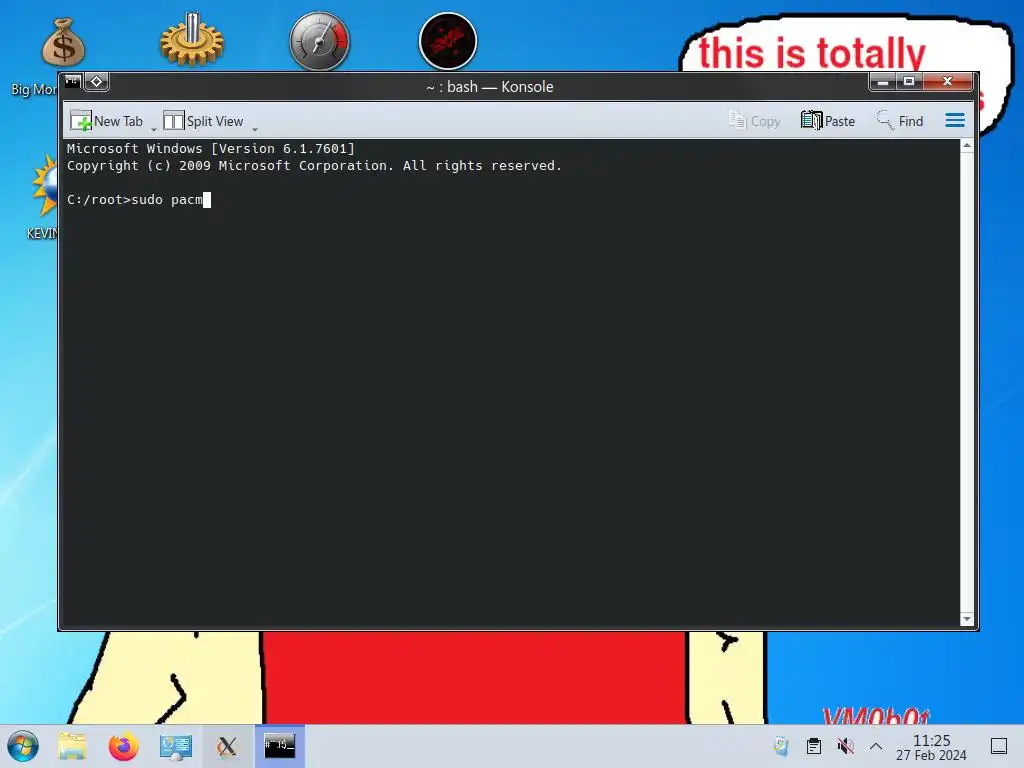Viewport: 1024px width, 768px height.
Task: Switch to the Konsole taskbar entry
Action: pyautogui.click(x=280, y=746)
